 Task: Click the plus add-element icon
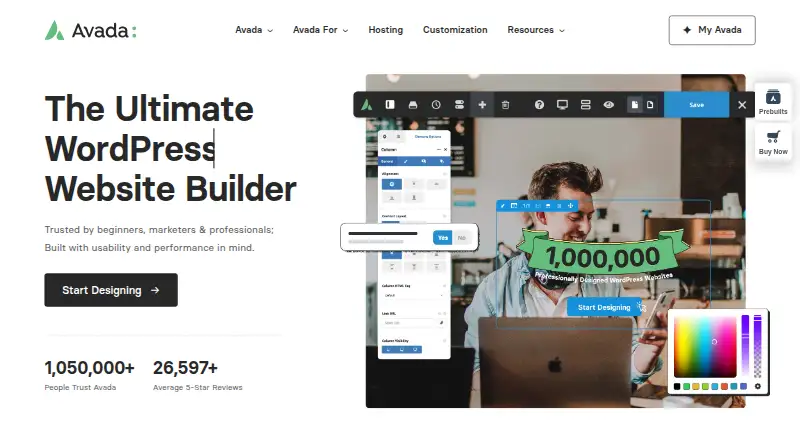[x=482, y=105]
